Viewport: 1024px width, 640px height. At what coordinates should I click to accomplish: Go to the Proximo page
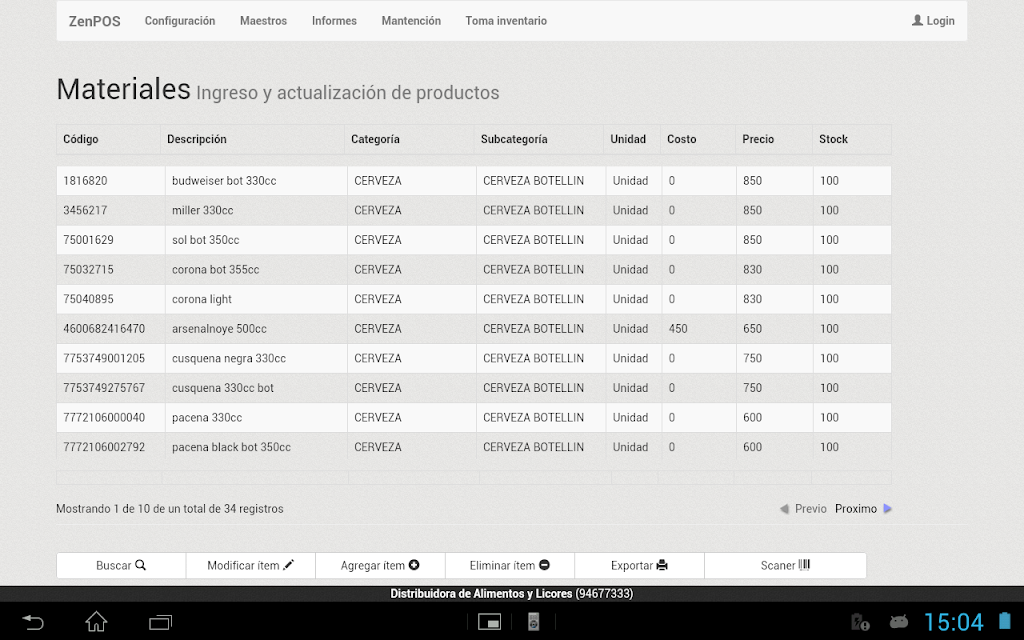[x=863, y=509]
